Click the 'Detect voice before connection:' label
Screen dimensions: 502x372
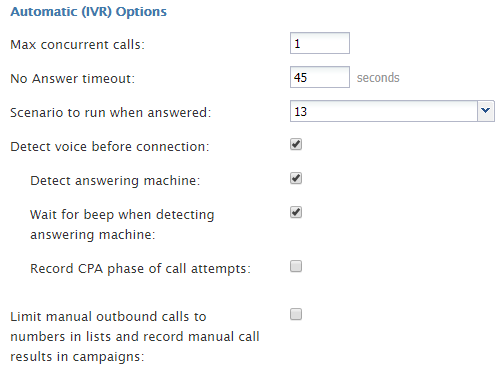[x=110, y=147]
